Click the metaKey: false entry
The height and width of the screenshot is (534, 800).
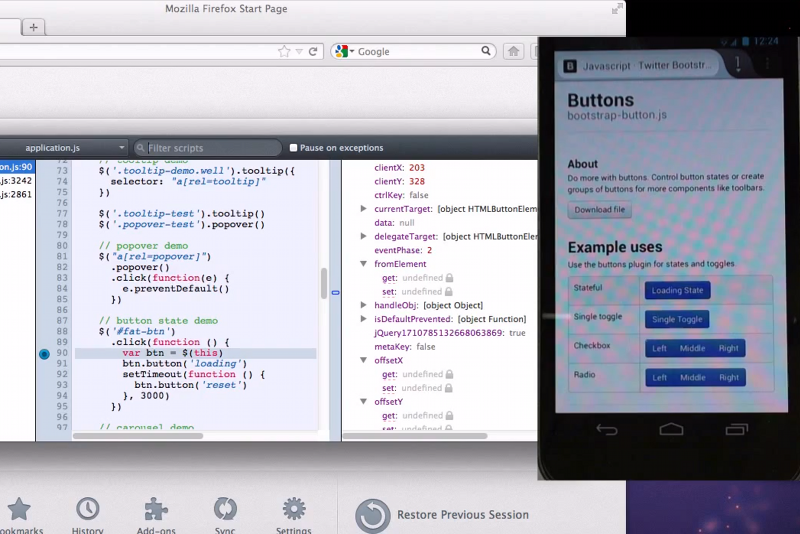click(x=405, y=347)
